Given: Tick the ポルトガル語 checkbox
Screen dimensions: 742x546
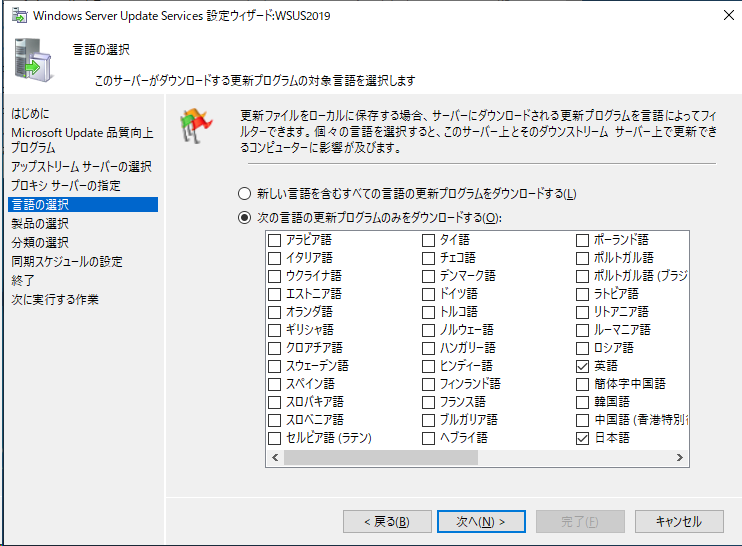Looking at the screenshot, I should pos(583,258).
